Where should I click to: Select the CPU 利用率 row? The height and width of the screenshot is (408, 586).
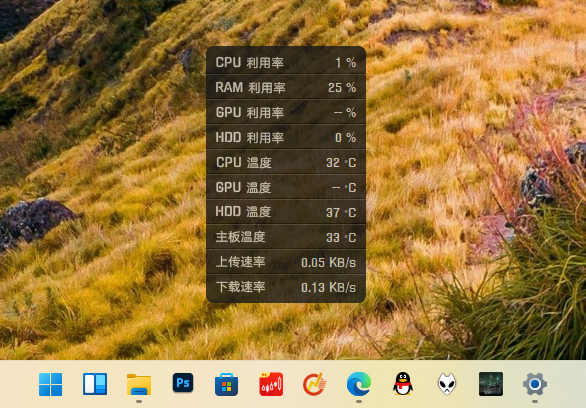[x=286, y=62]
